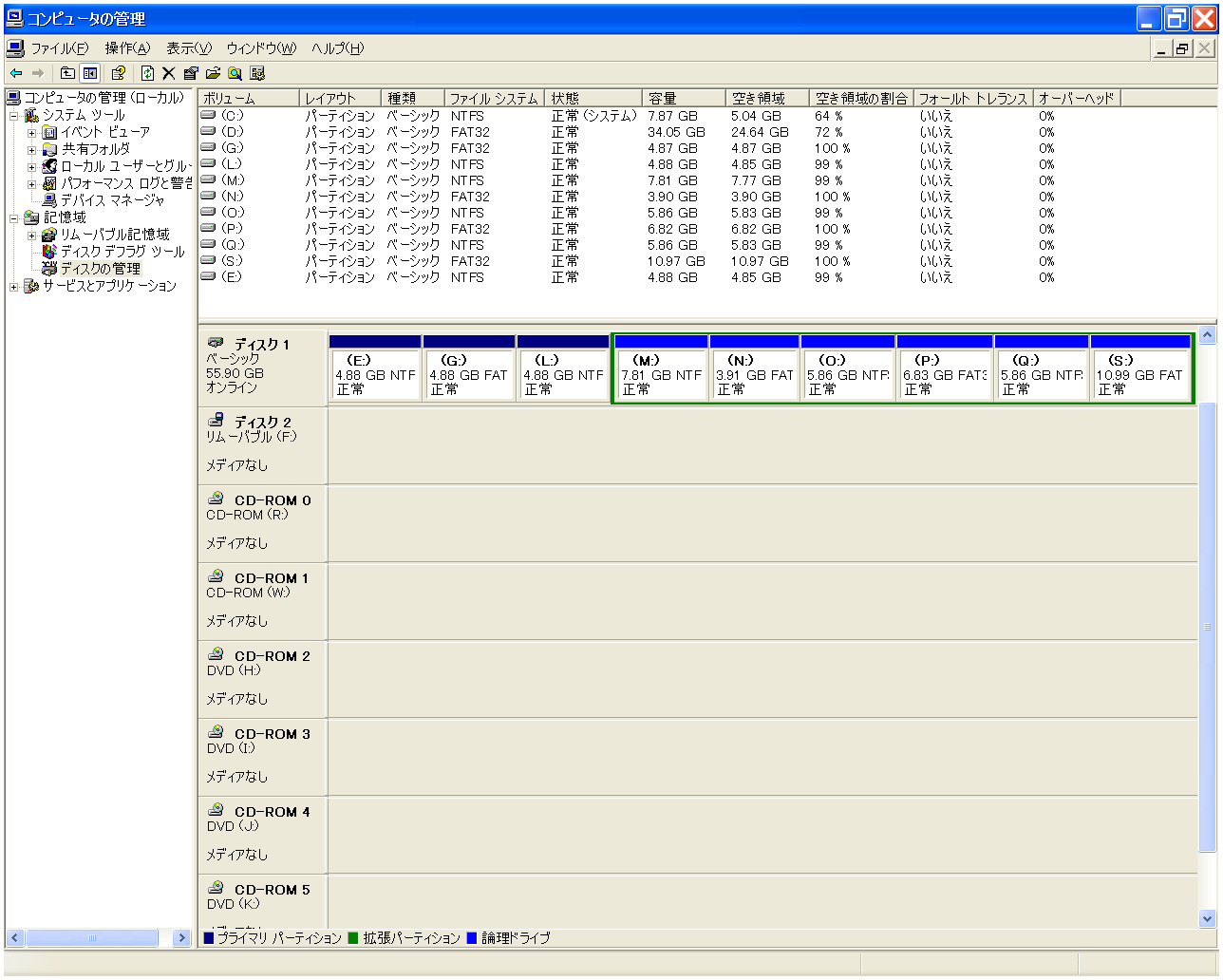Toggle the Show/Hide Console Tree button
The height and width of the screenshot is (980, 1223).
(x=89, y=73)
